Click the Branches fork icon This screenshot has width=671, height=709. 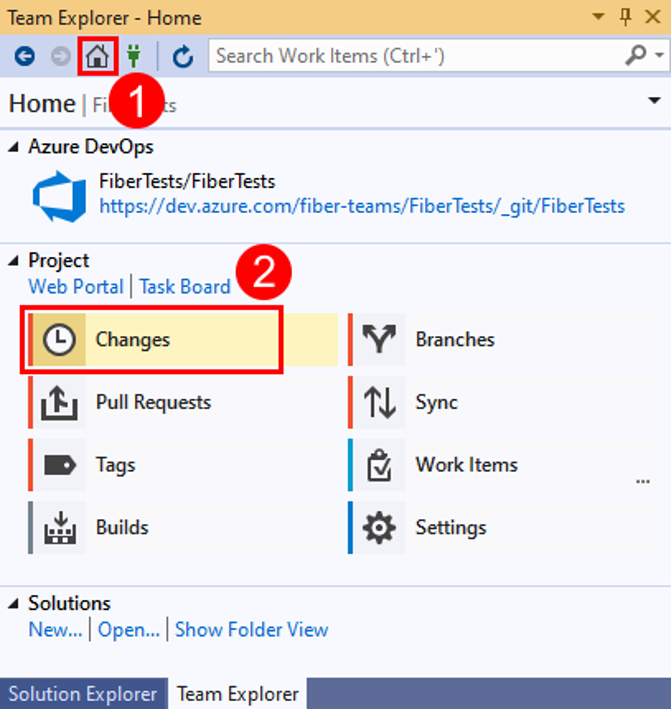point(379,340)
